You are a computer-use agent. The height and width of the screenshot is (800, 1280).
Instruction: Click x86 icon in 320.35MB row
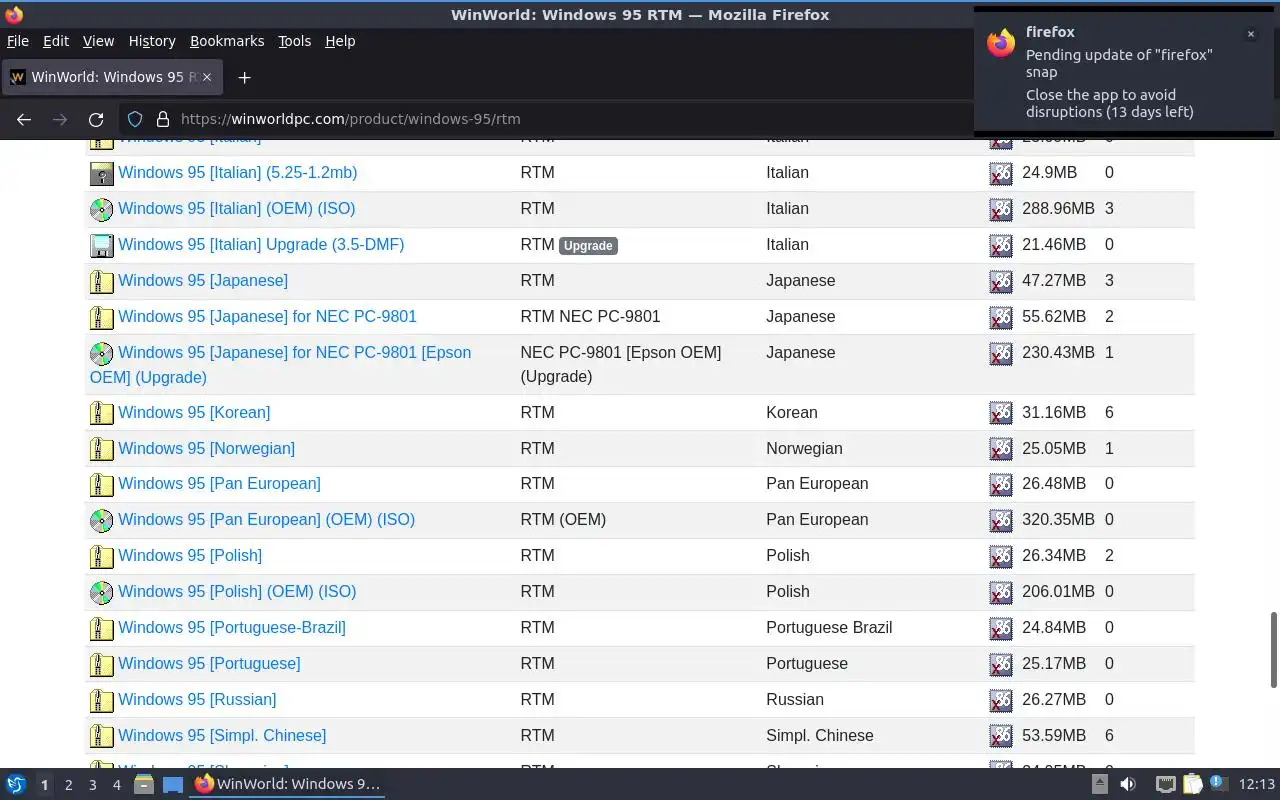pos(1001,520)
